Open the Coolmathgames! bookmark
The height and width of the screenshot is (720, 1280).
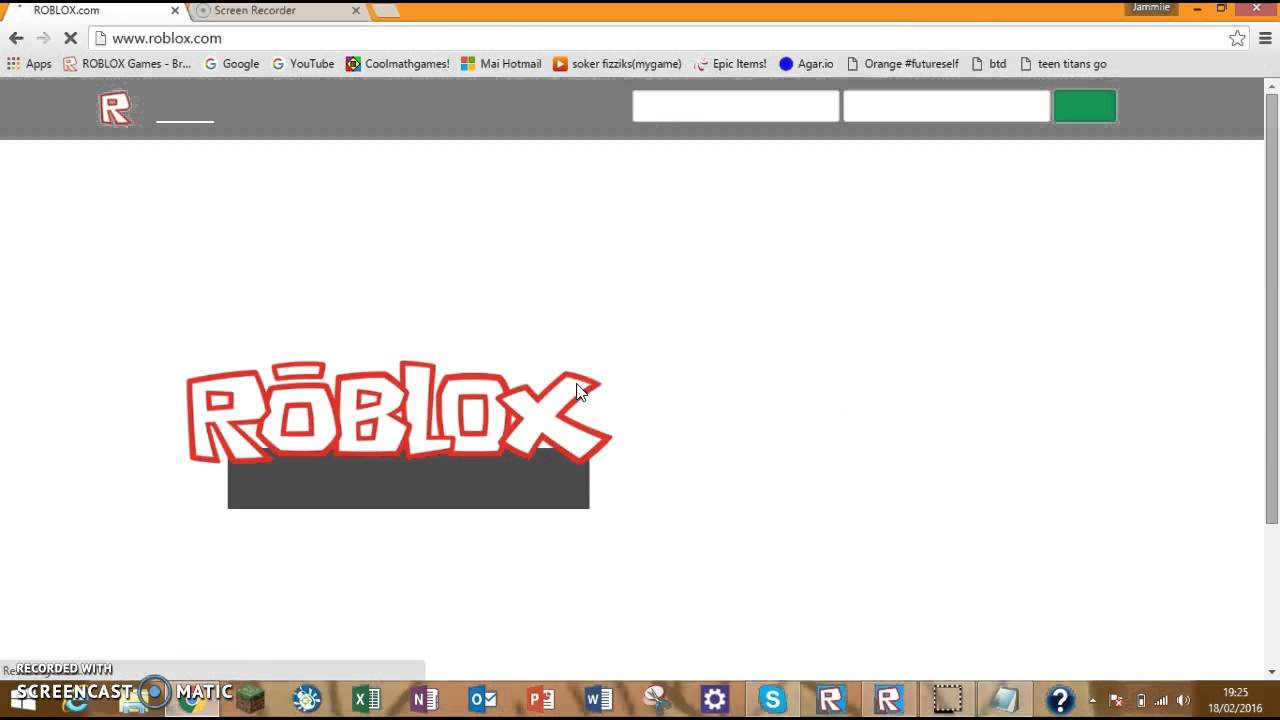coord(398,63)
